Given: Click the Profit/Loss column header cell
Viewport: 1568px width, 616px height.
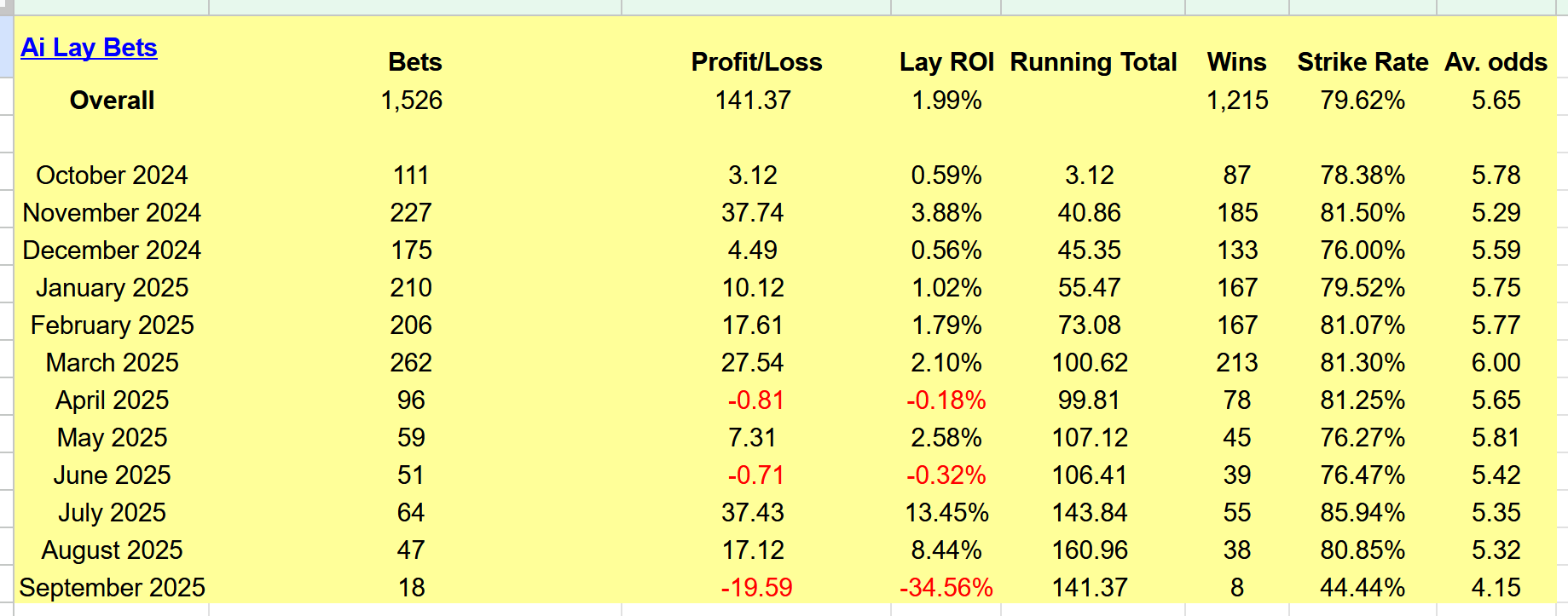Looking at the screenshot, I should 756,62.
